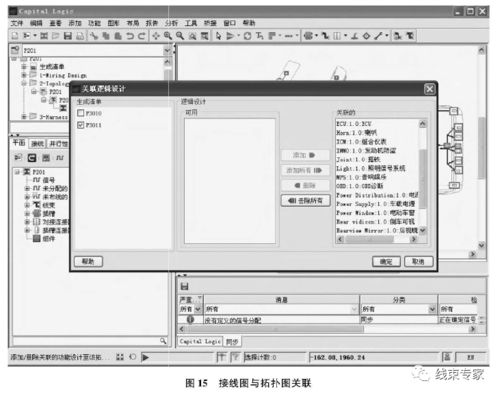
Task: Open the P201 project dropdown
Action: coord(167,50)
